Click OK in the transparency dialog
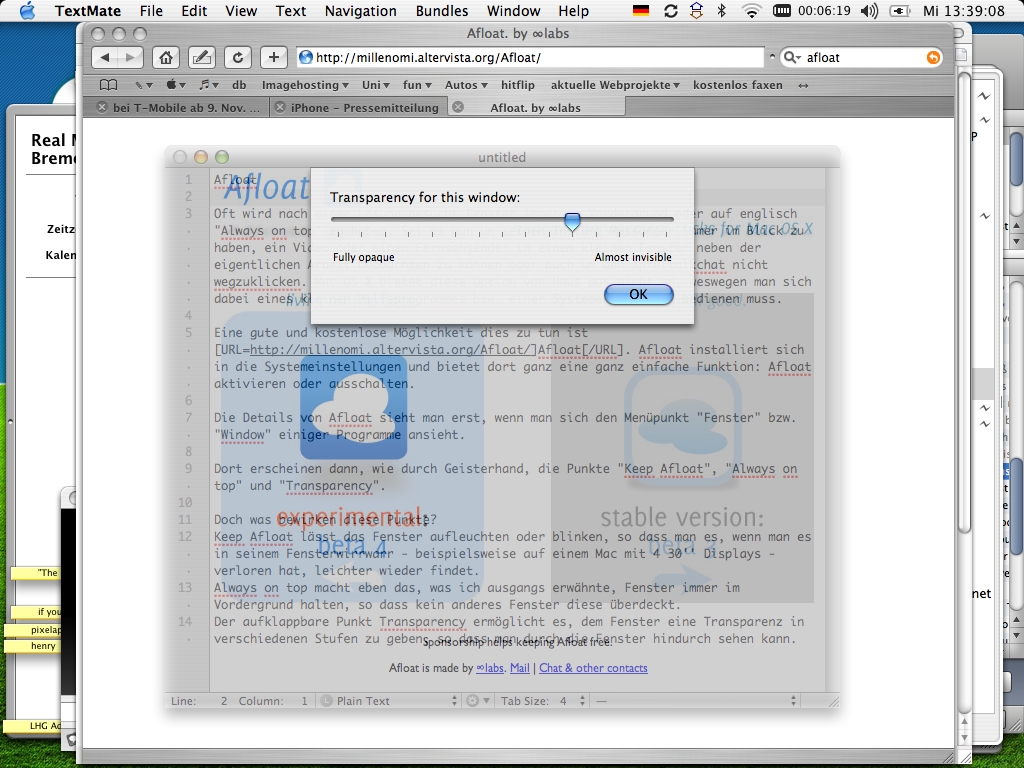 click(639, 295)
